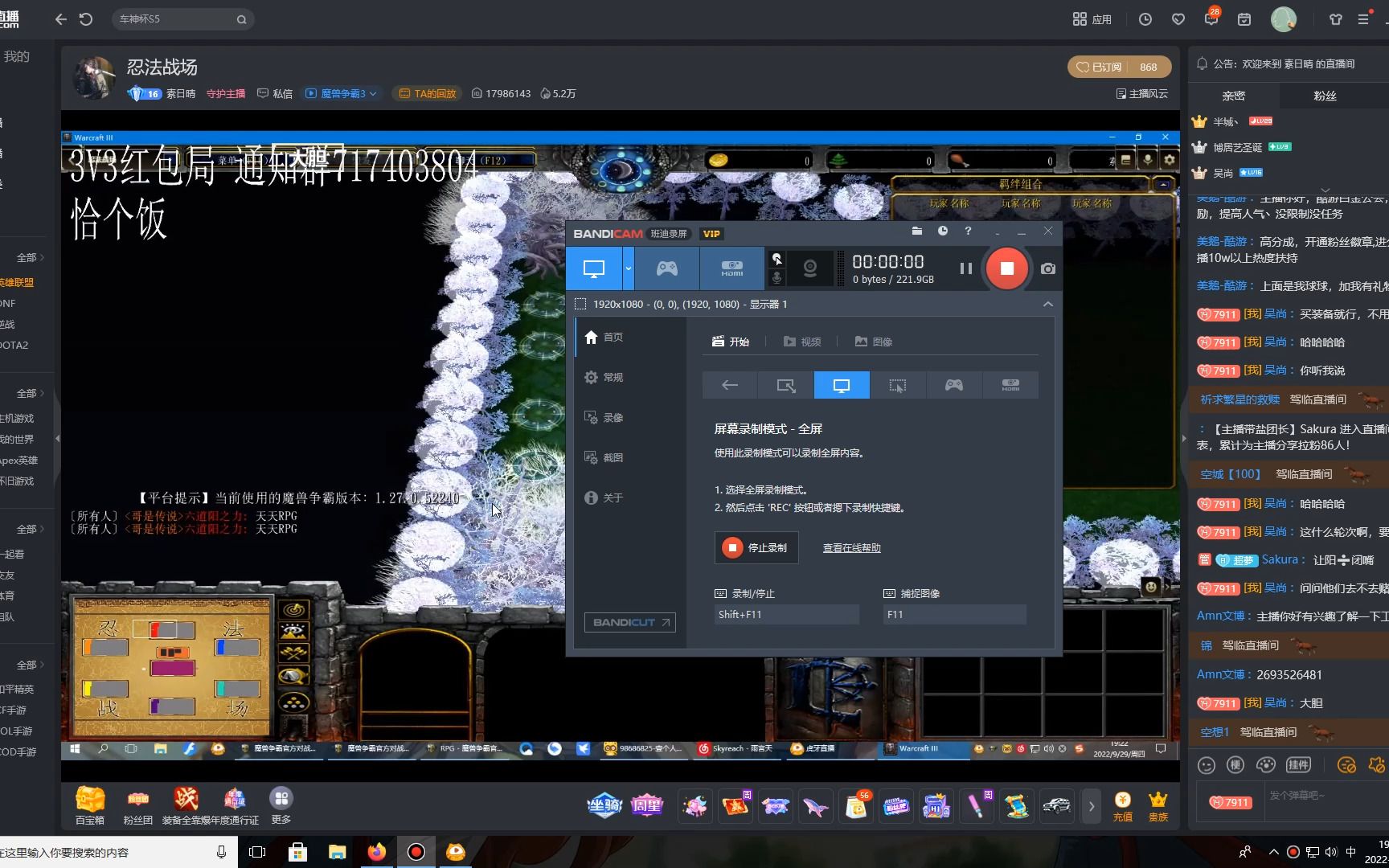Screen dimensions: 1389x868
Task: Open 充值 recharge icon
Action: (x=1123, y=806)
